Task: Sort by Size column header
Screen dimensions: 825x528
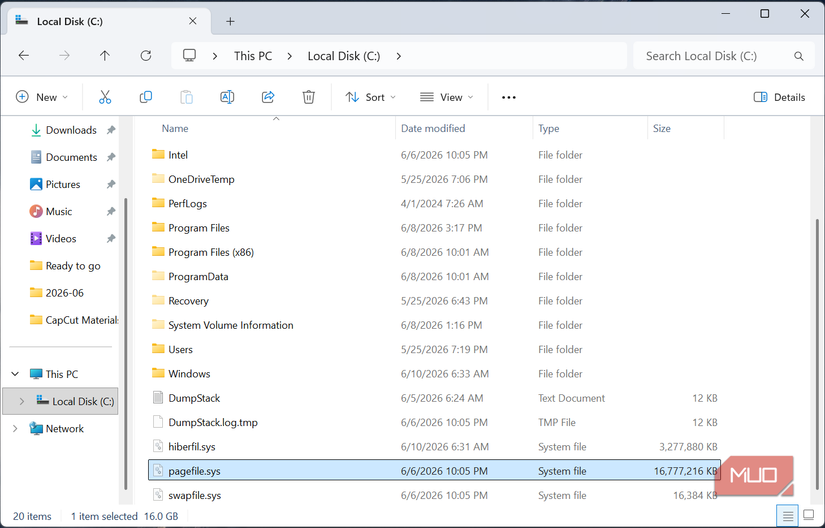Action: (662, 128)
